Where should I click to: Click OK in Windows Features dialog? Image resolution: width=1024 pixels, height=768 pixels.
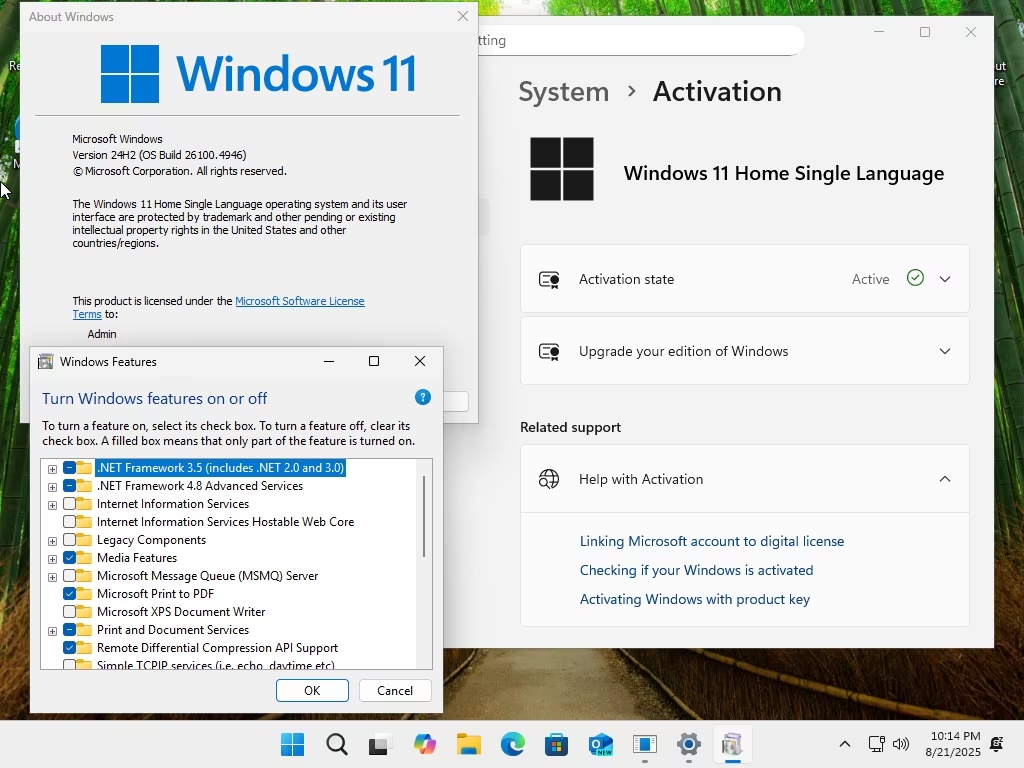[x=312, y=690]
